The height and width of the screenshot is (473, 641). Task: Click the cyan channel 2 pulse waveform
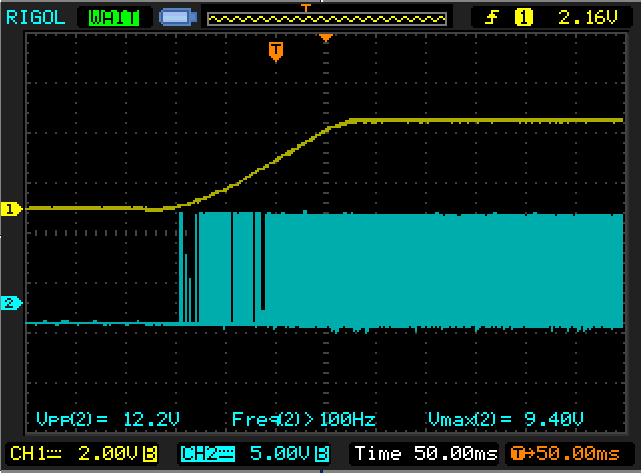point(401,270)
